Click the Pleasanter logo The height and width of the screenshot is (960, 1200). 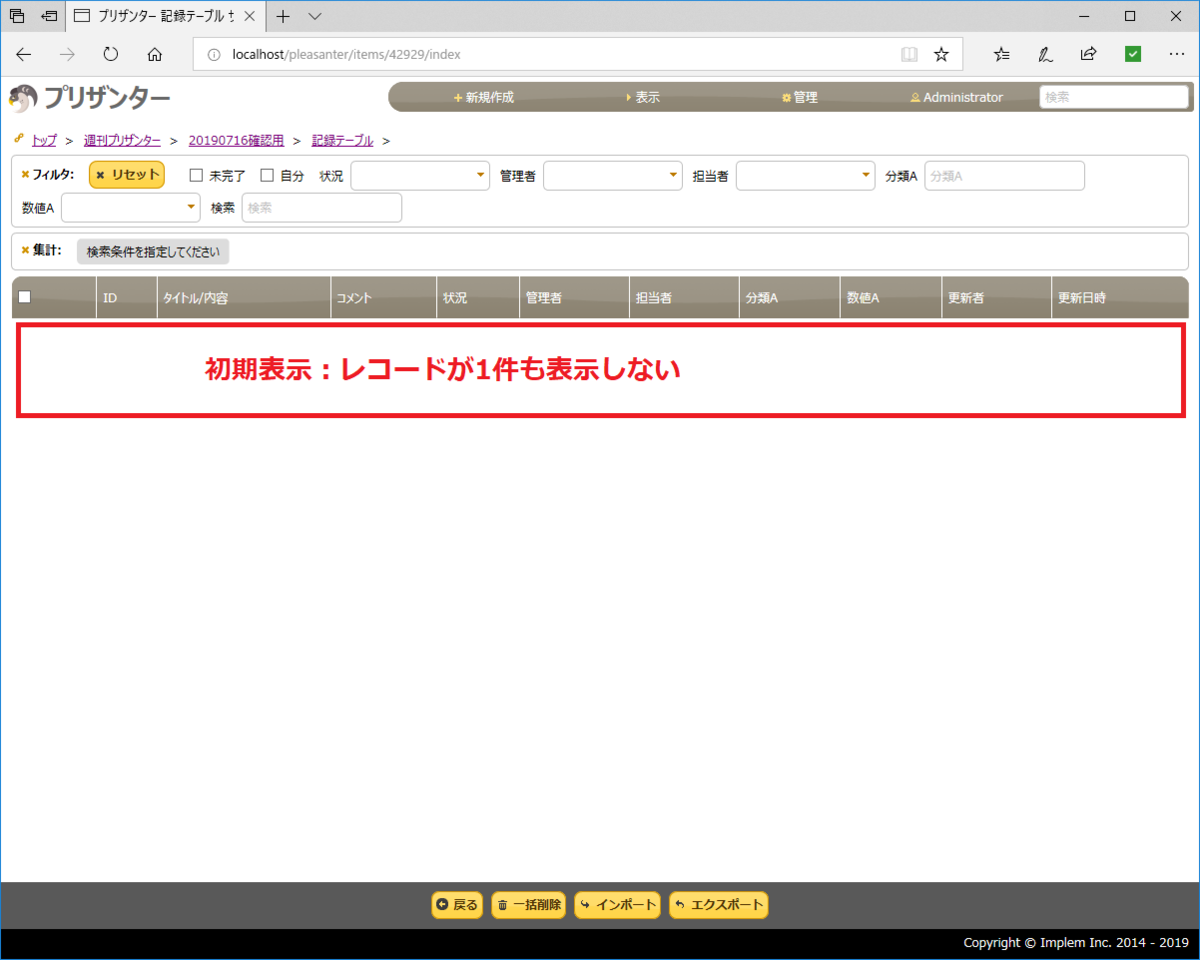pyautogui.click(x=90, y=97)
